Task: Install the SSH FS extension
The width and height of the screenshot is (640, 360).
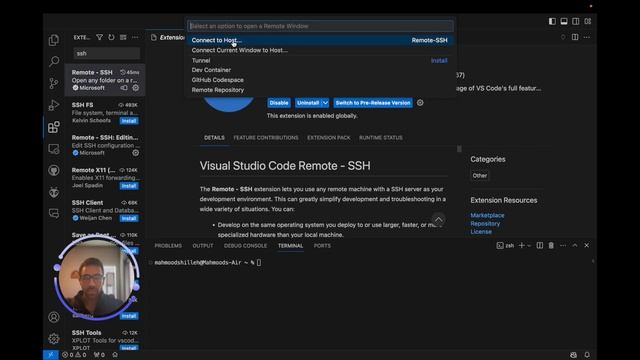Action: (x=129, y=121)
